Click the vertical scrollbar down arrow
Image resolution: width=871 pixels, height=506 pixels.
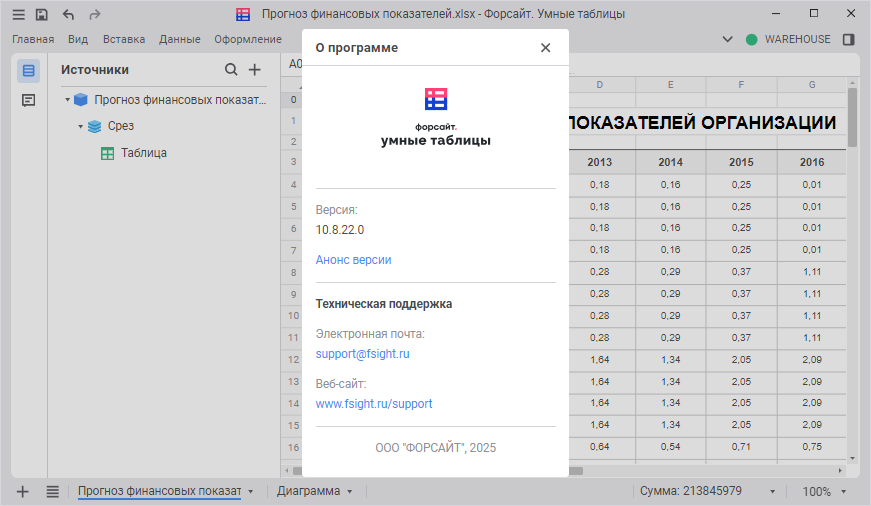[853, 459]
